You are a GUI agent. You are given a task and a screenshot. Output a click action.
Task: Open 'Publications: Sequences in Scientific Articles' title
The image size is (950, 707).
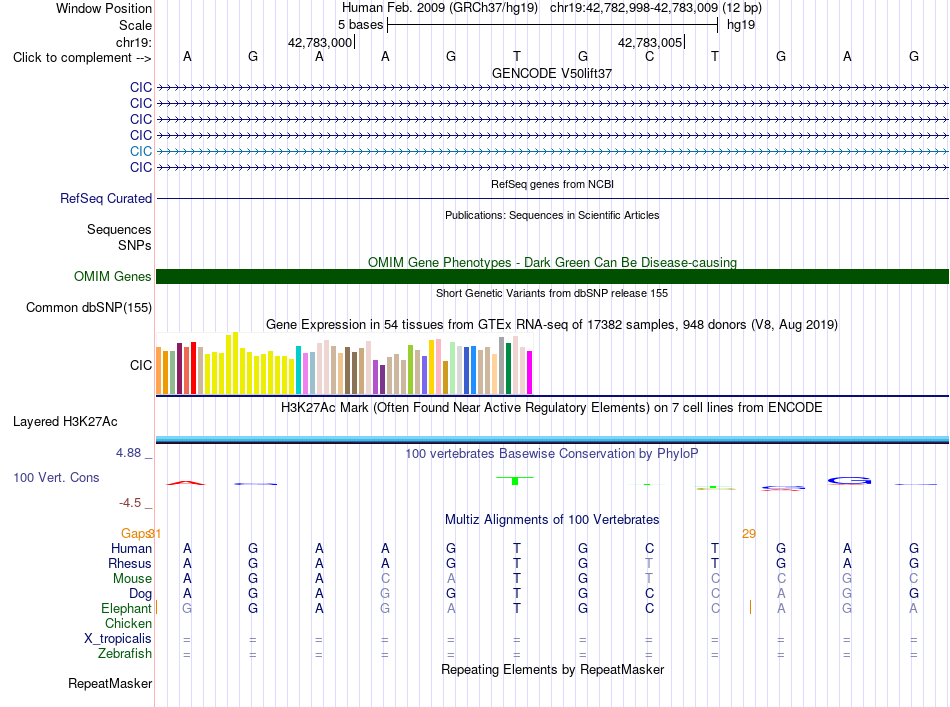point(552,215)
